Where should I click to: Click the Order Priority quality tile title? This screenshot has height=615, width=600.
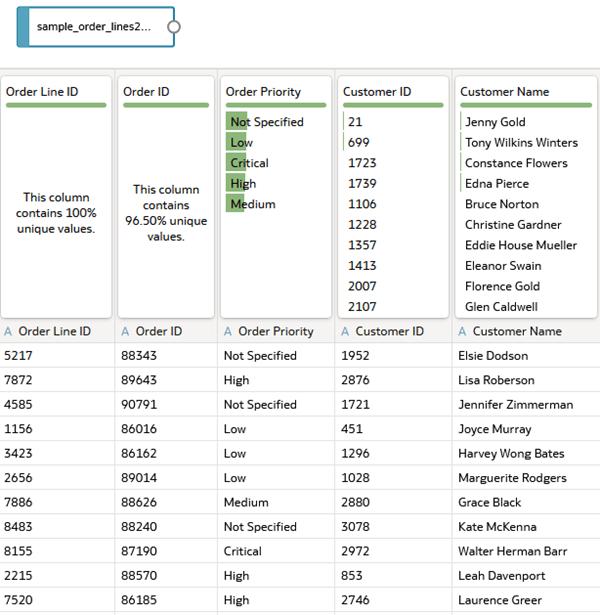pos(263,92)
